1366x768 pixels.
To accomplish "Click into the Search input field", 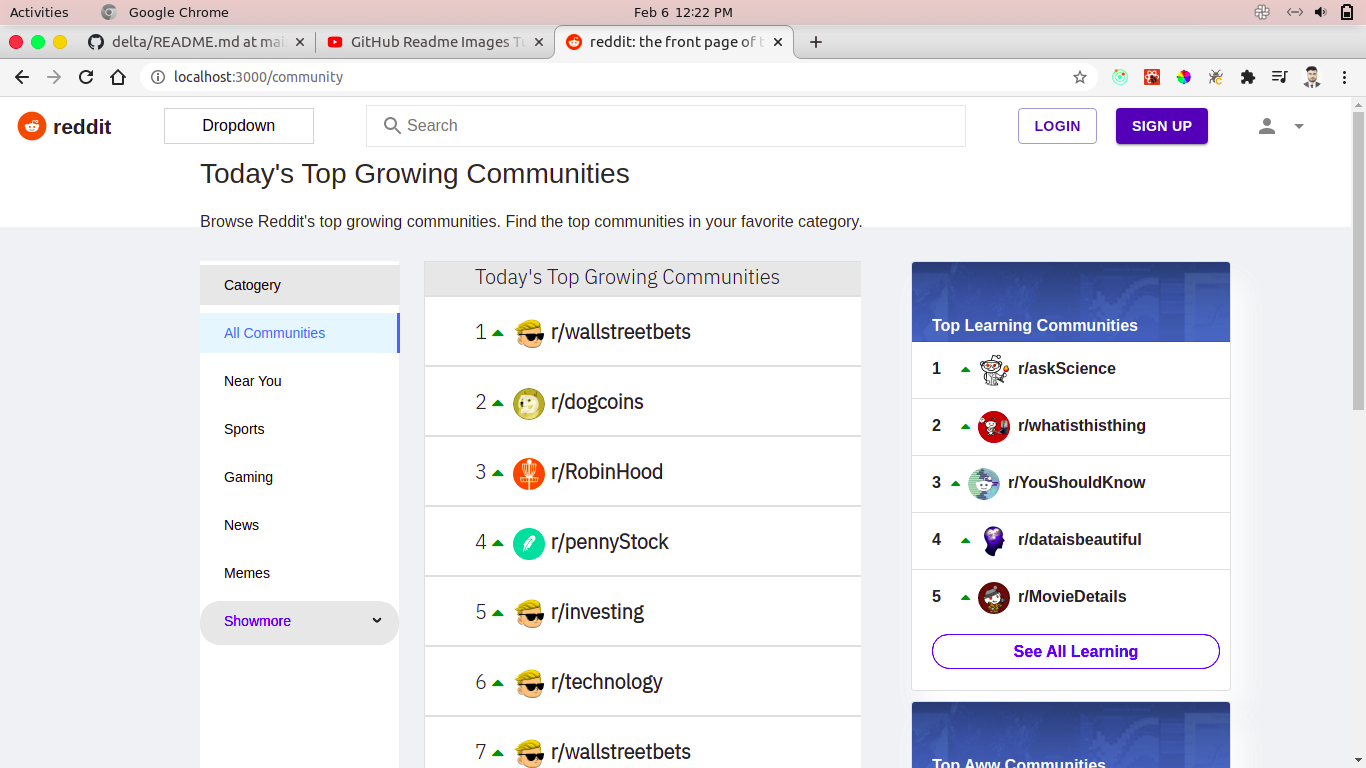I will click(666, 126).
